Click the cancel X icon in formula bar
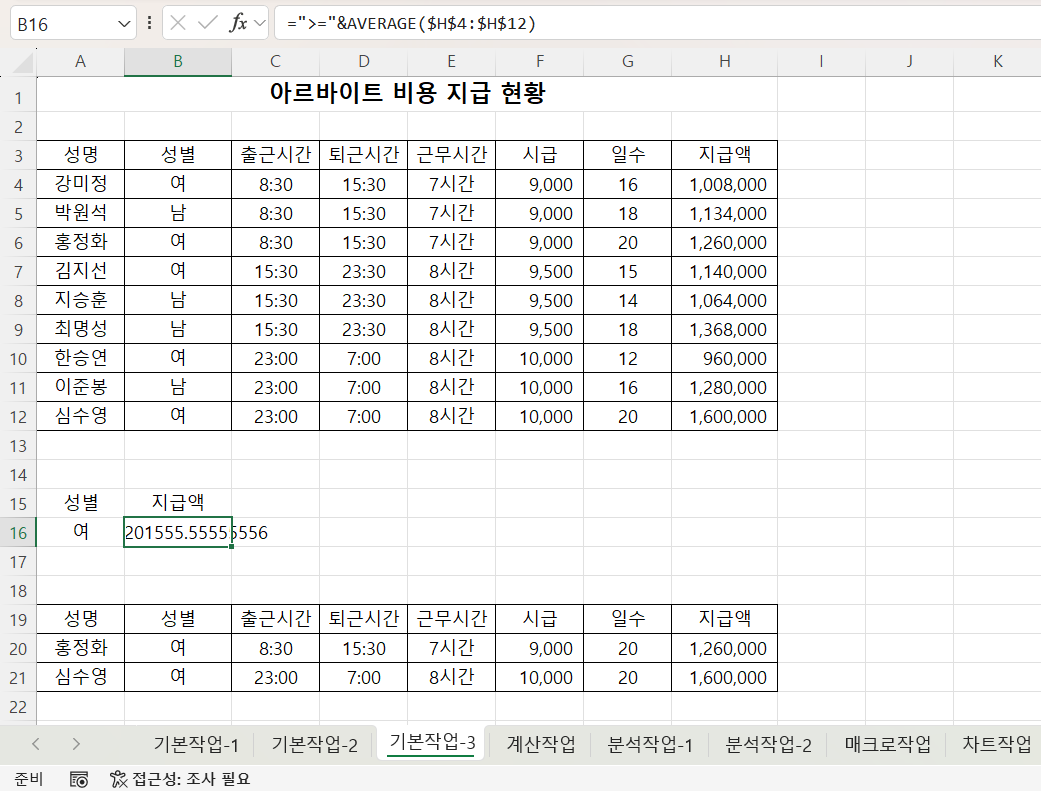 (x=177, y=23)
